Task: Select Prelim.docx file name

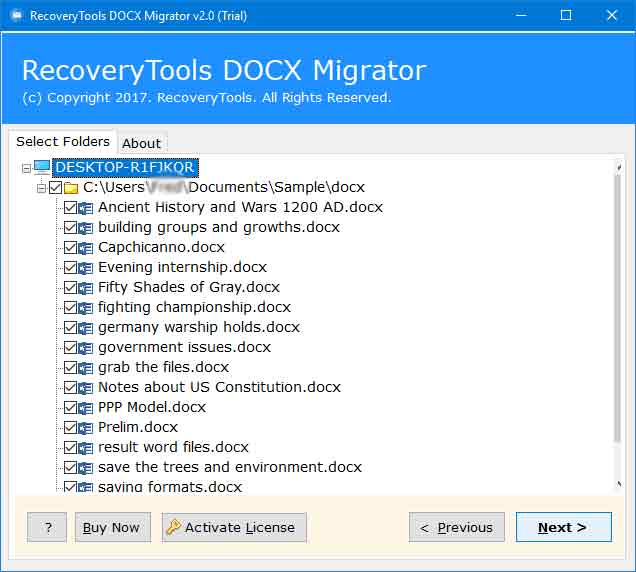Action: point(138,428)
